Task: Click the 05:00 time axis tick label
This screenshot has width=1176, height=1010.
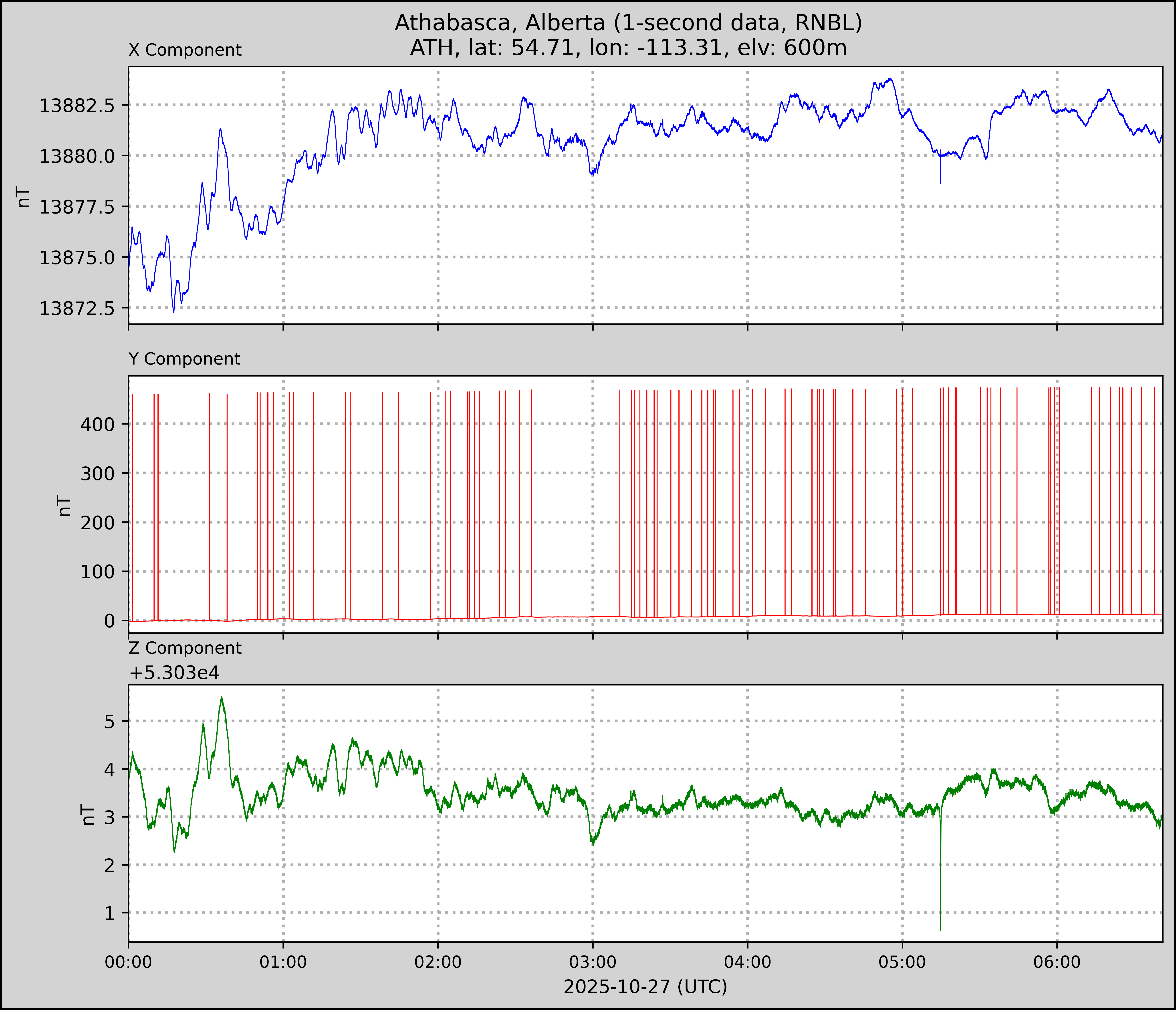Action: tap(902, 962)
